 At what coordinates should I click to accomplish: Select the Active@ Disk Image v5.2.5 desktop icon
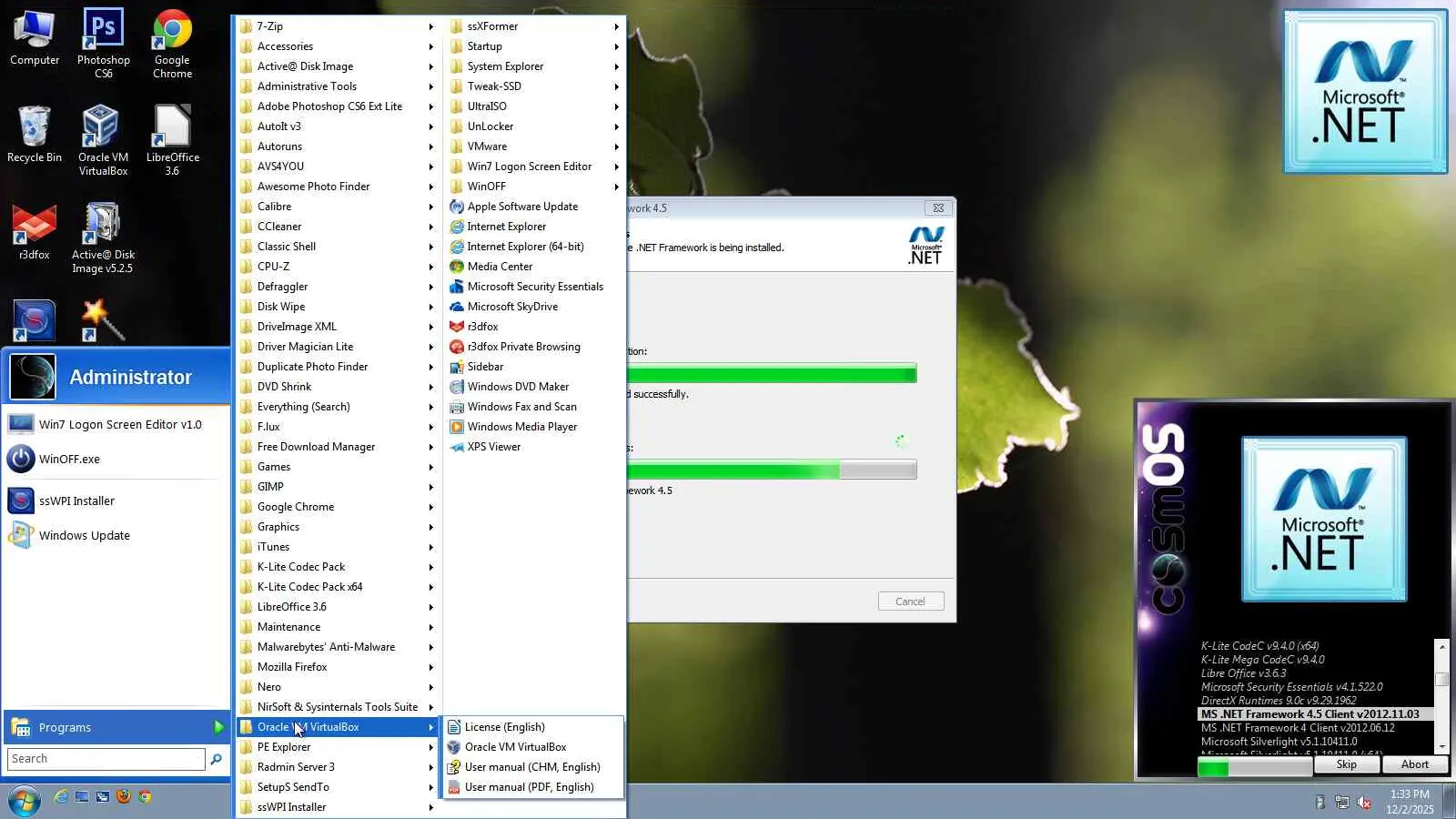(103, 238)
